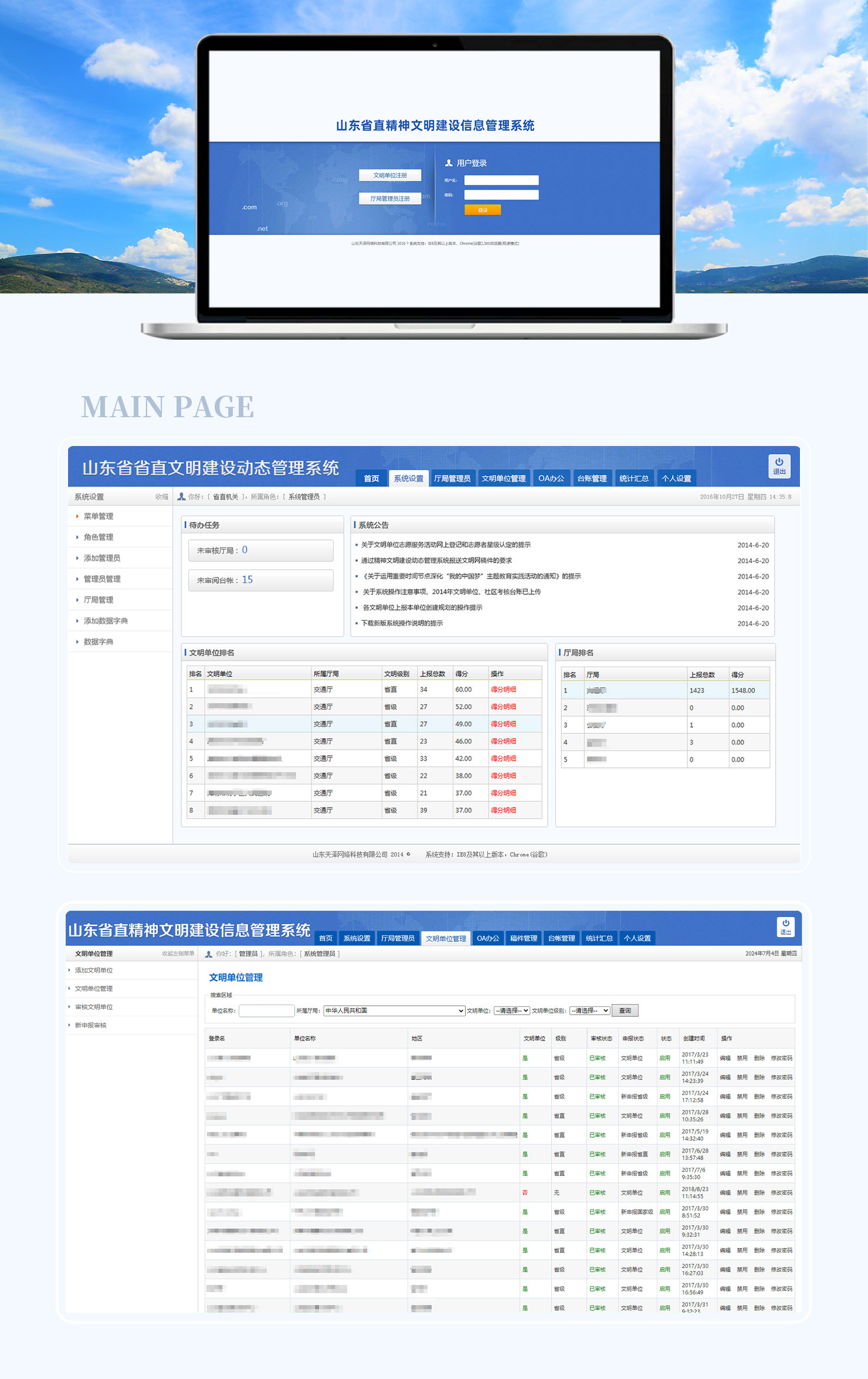Focus the 用户名 field on the login screen
The height and width of the screenshot is (1379, 868).
(501, 180)
